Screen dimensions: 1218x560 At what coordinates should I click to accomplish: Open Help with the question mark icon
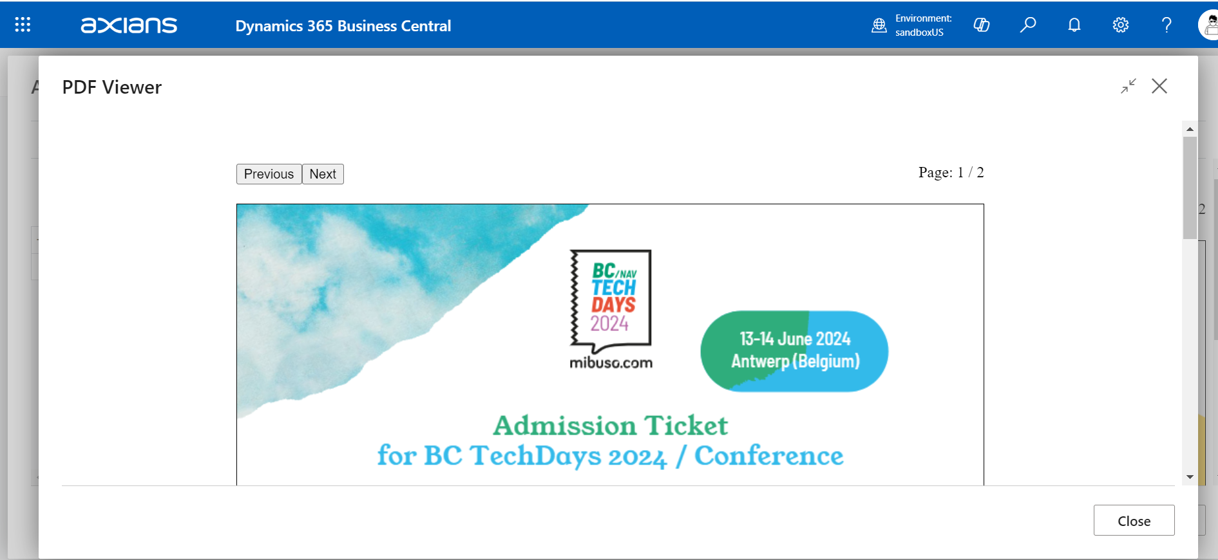[x=1166, y=25]
